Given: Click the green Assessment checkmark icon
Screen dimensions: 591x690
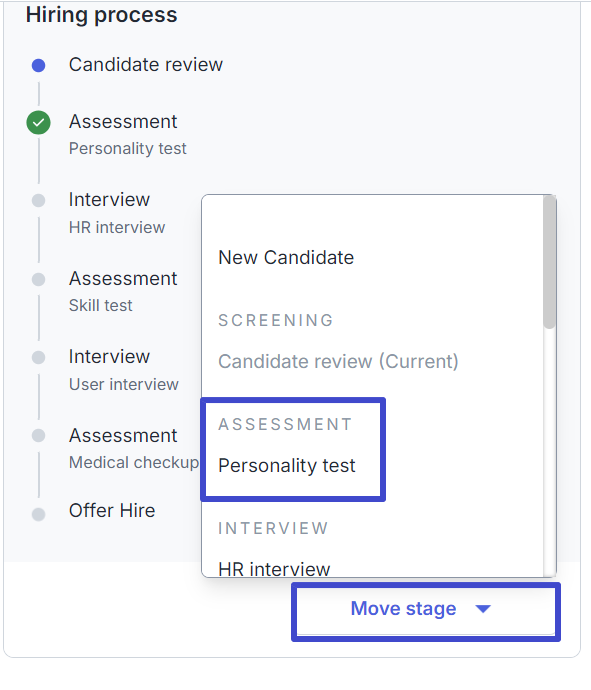Looking at the screenshot, I should [x=39, y=122].
